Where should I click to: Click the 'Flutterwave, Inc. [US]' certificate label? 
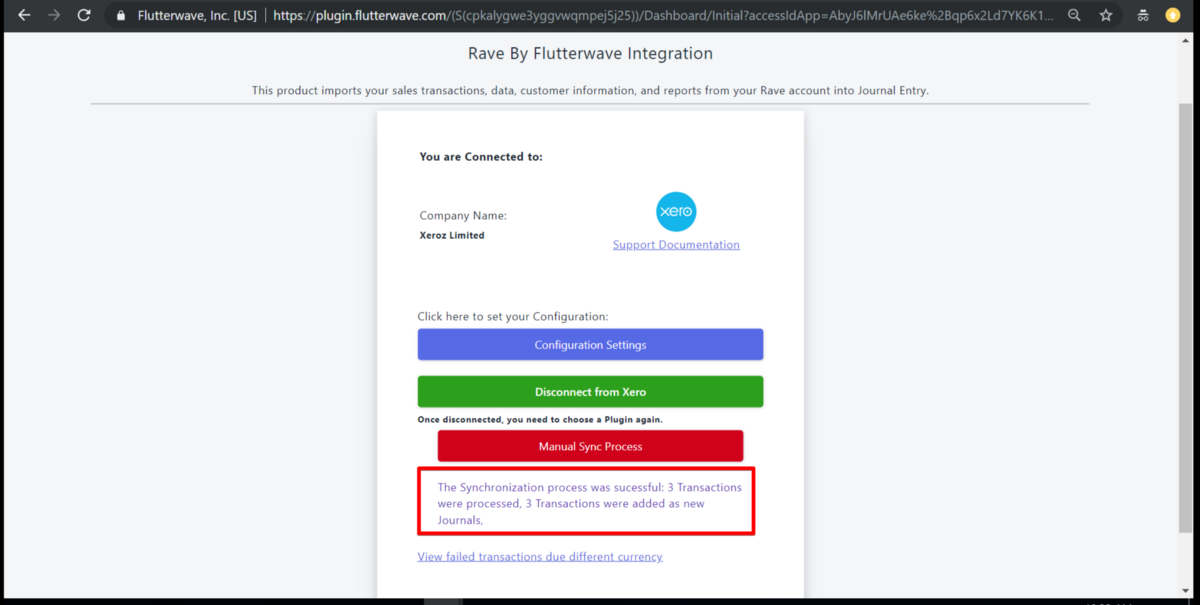(x=197, y=15)
